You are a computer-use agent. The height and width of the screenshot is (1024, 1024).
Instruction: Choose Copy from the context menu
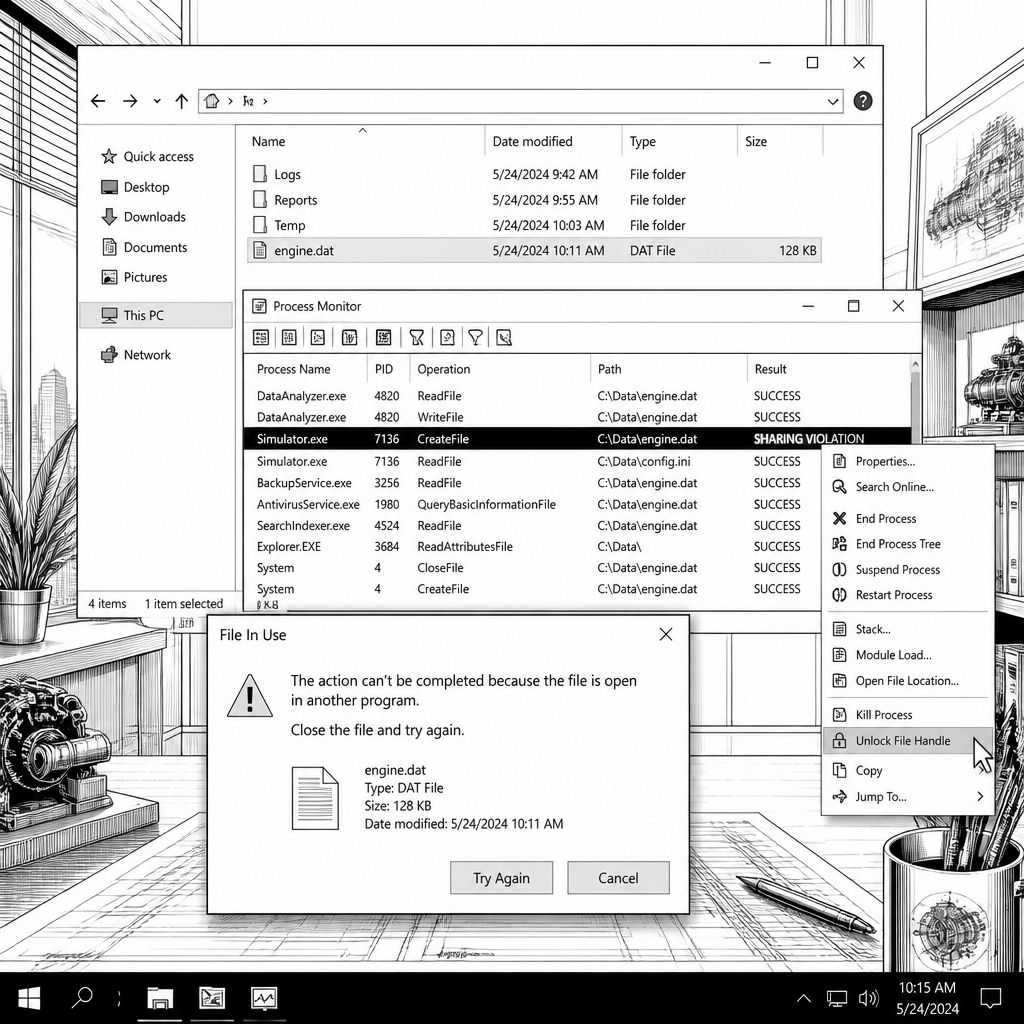pos(908,771)
